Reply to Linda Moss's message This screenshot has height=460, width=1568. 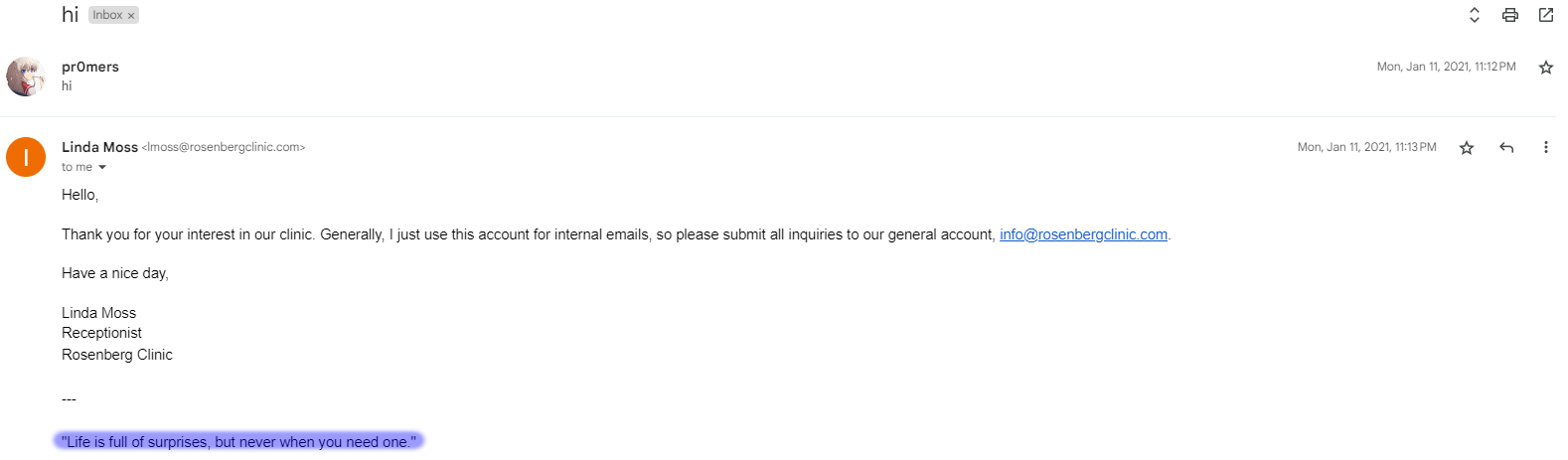[x=1506, y=148]
